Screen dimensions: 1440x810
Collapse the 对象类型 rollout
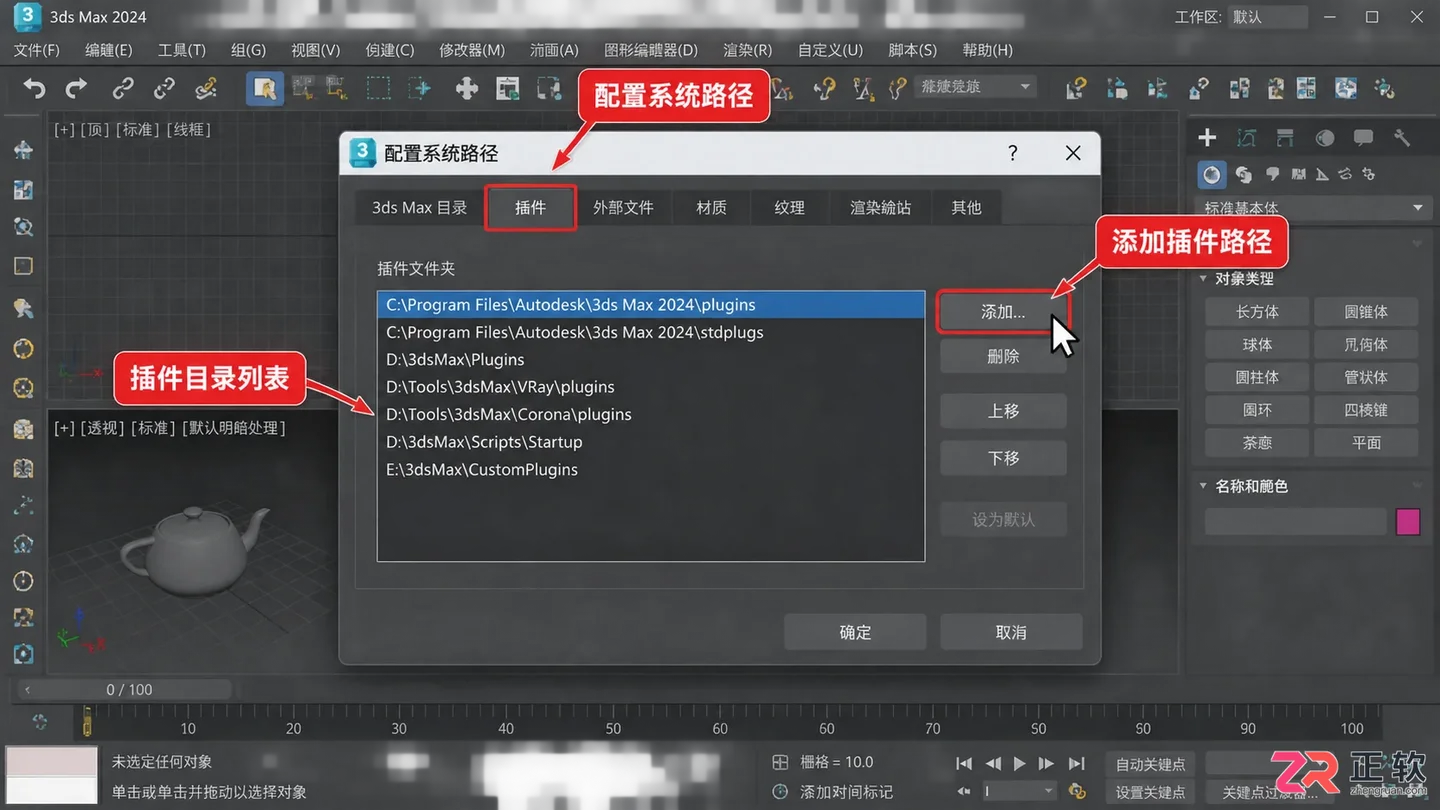tap(1203, 279)
